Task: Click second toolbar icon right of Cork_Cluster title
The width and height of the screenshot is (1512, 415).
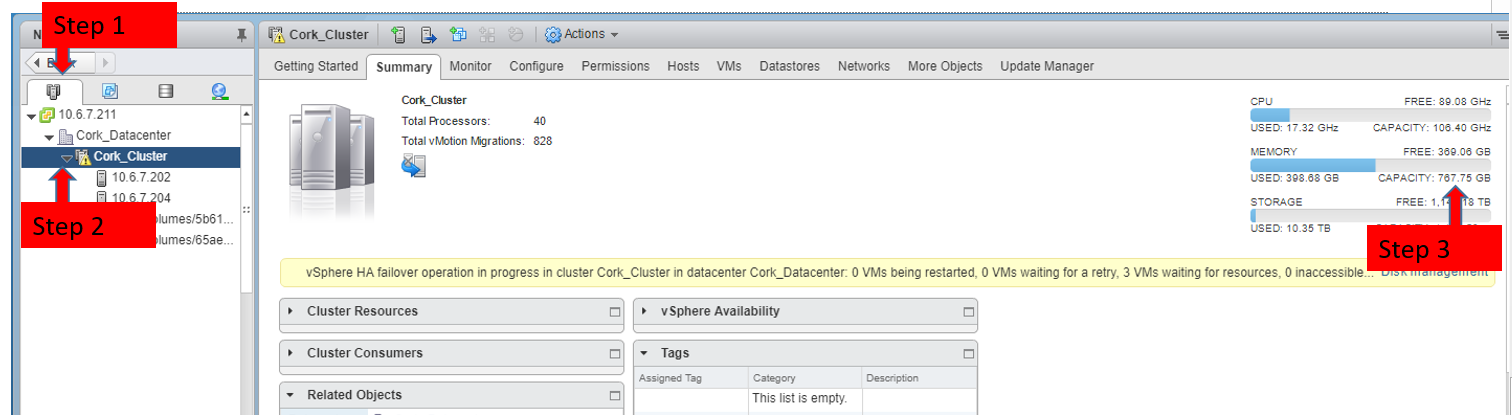Action: [428, 35]
